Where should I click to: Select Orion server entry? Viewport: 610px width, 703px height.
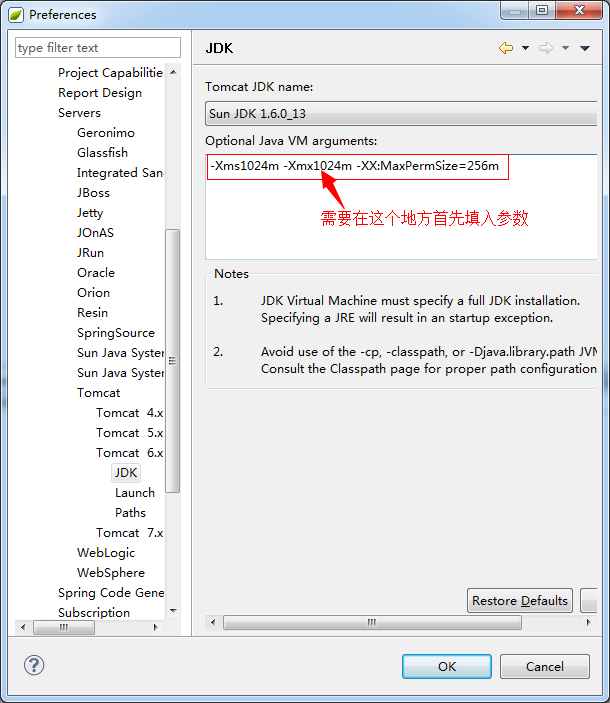[x=93, y=292]
